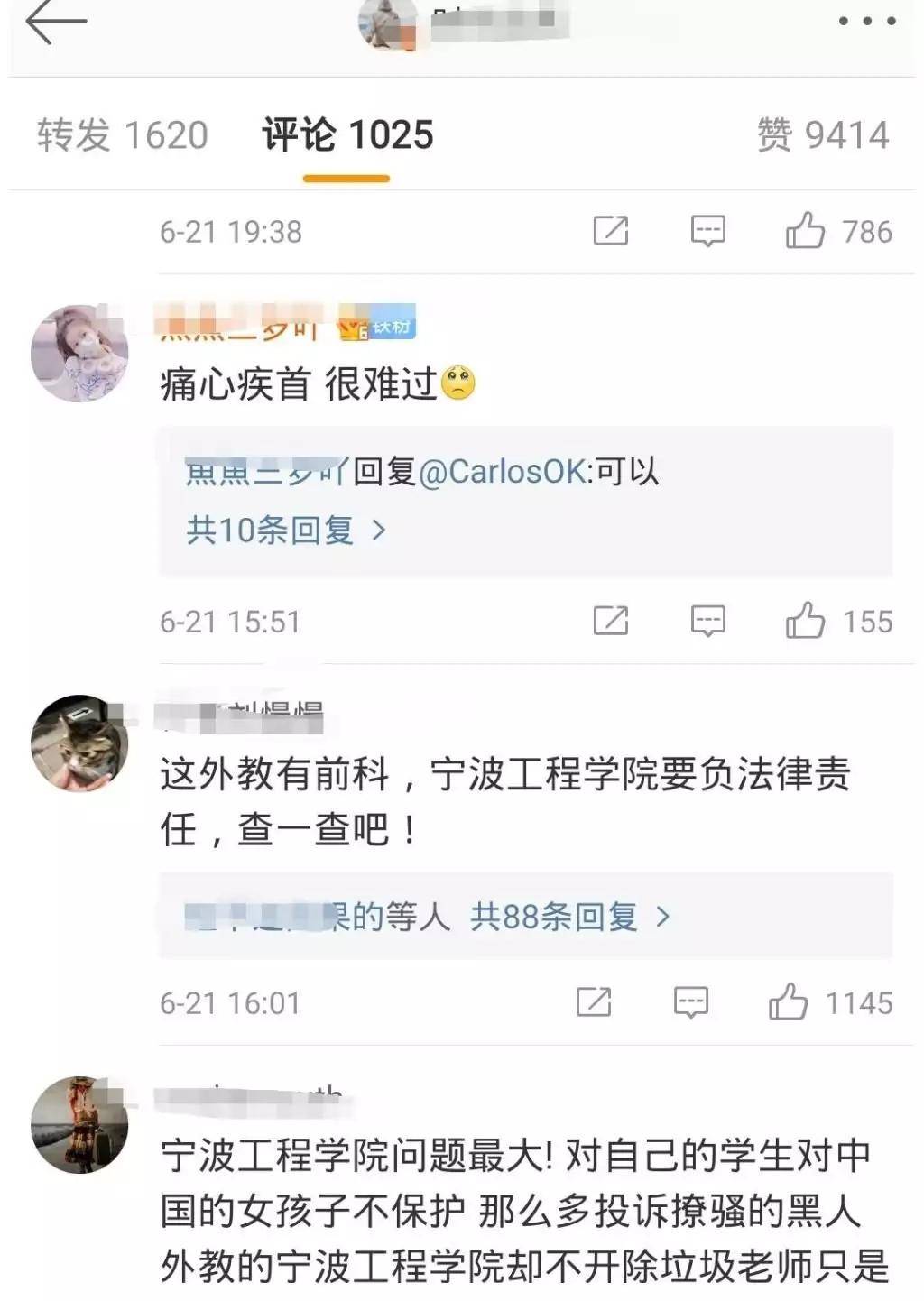Select the 评论 1025 tab
This screenshot has width=924, height=1301.
[347, 135]
